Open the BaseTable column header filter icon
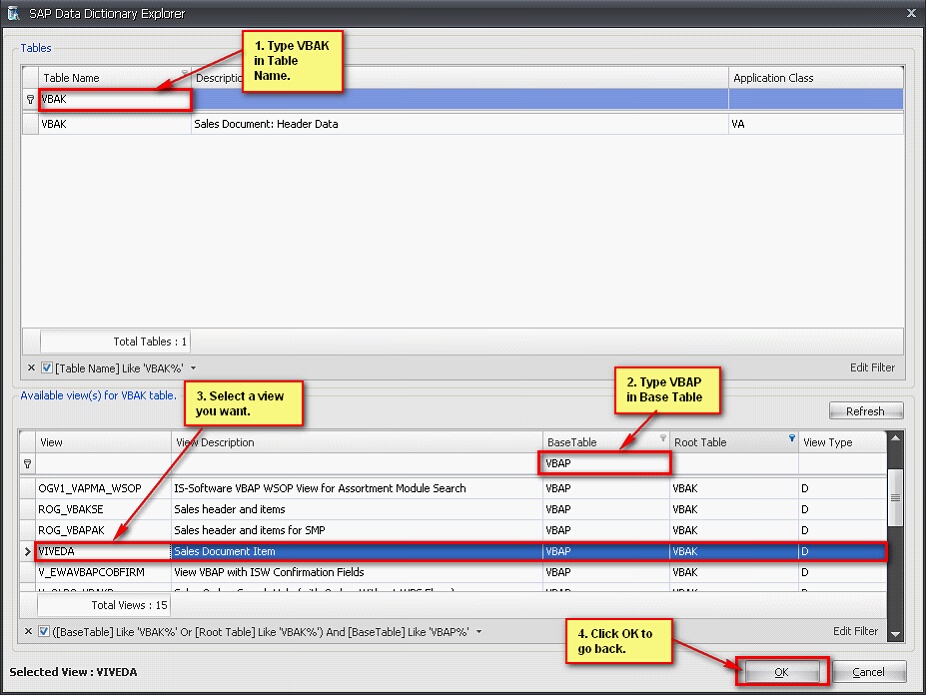Image resolution: width=927 pixels, height=696 pixels. click(x=663, y=438)
